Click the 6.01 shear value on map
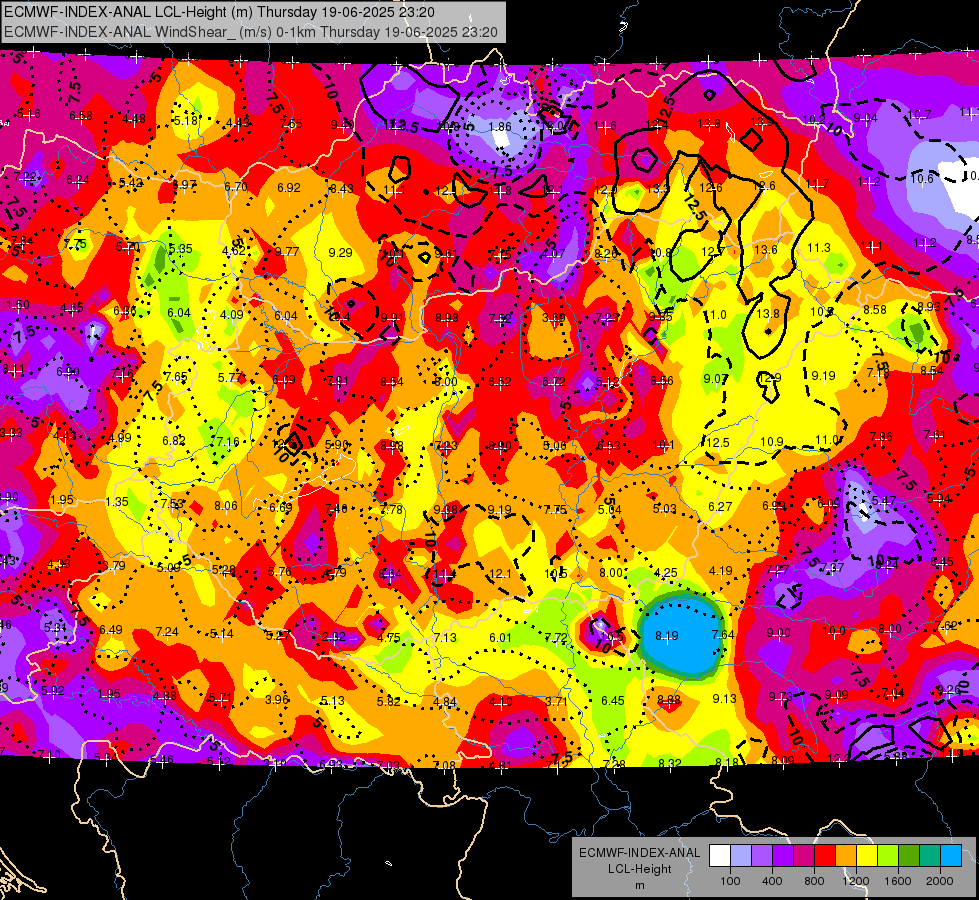 [x=500, y=638]
